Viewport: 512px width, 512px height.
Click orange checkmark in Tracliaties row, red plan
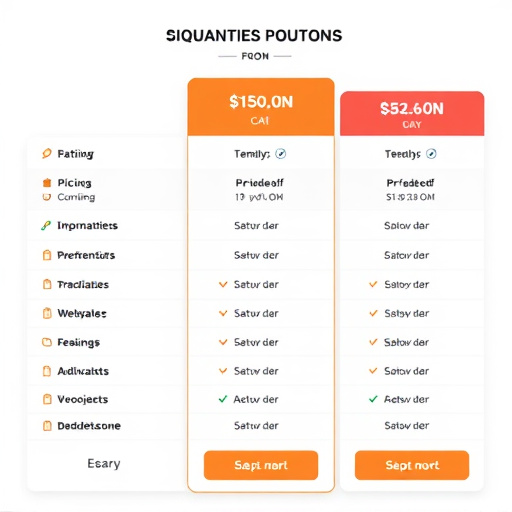373,284
